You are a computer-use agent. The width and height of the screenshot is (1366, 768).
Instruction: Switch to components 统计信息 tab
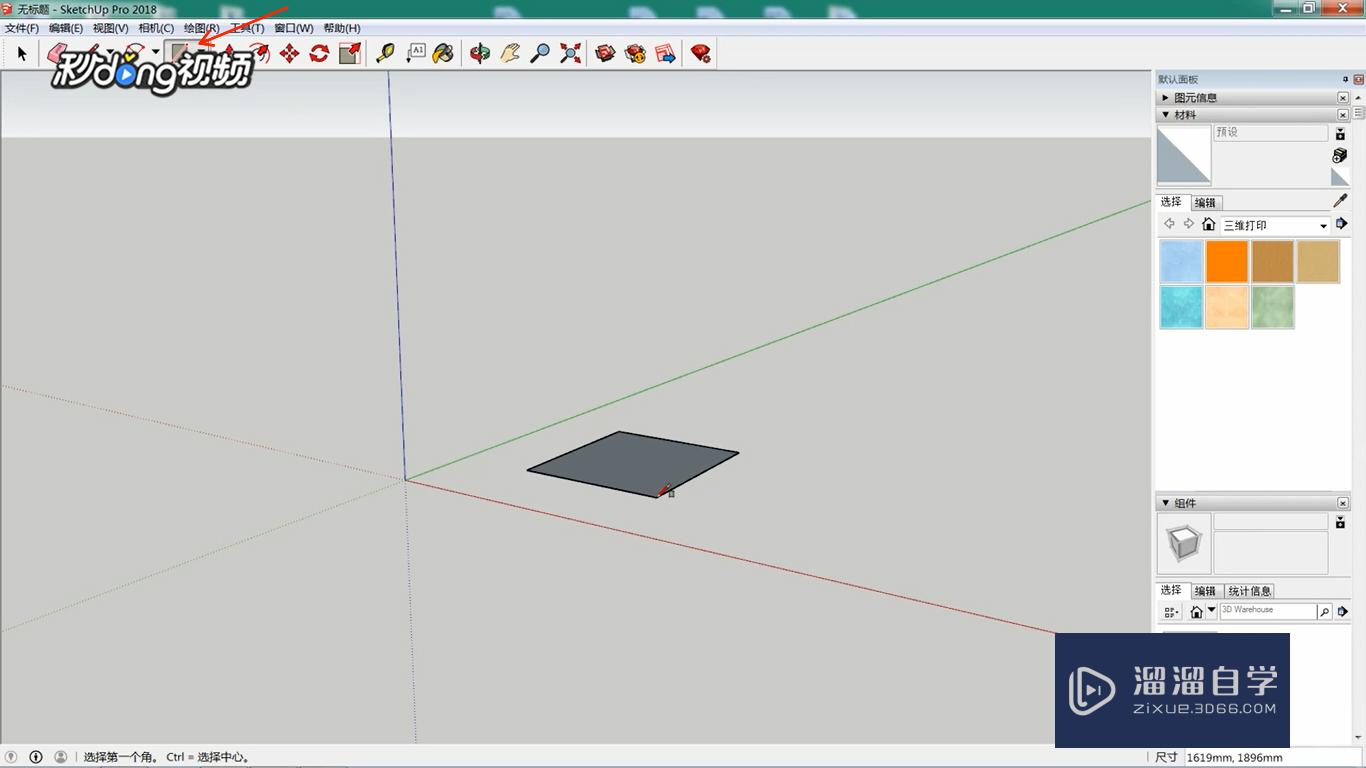tap(1250, 591)
